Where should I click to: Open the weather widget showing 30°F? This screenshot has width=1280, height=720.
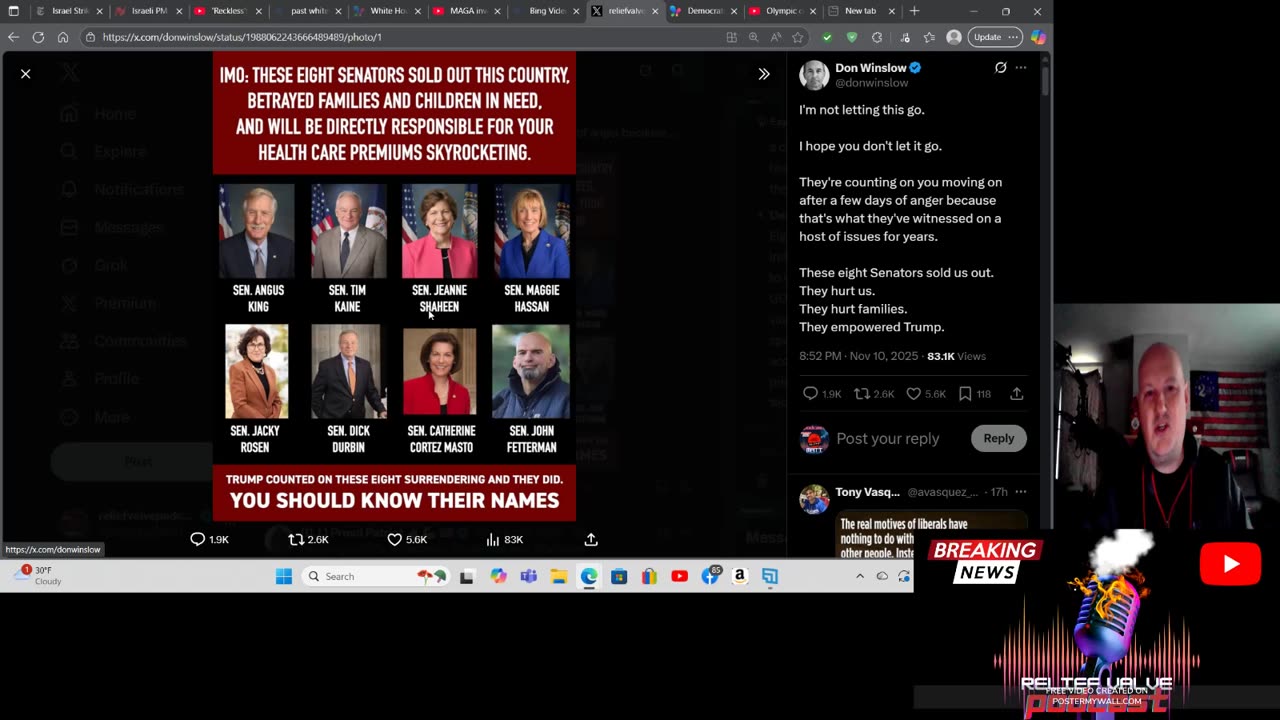click(x=40, y=576)
